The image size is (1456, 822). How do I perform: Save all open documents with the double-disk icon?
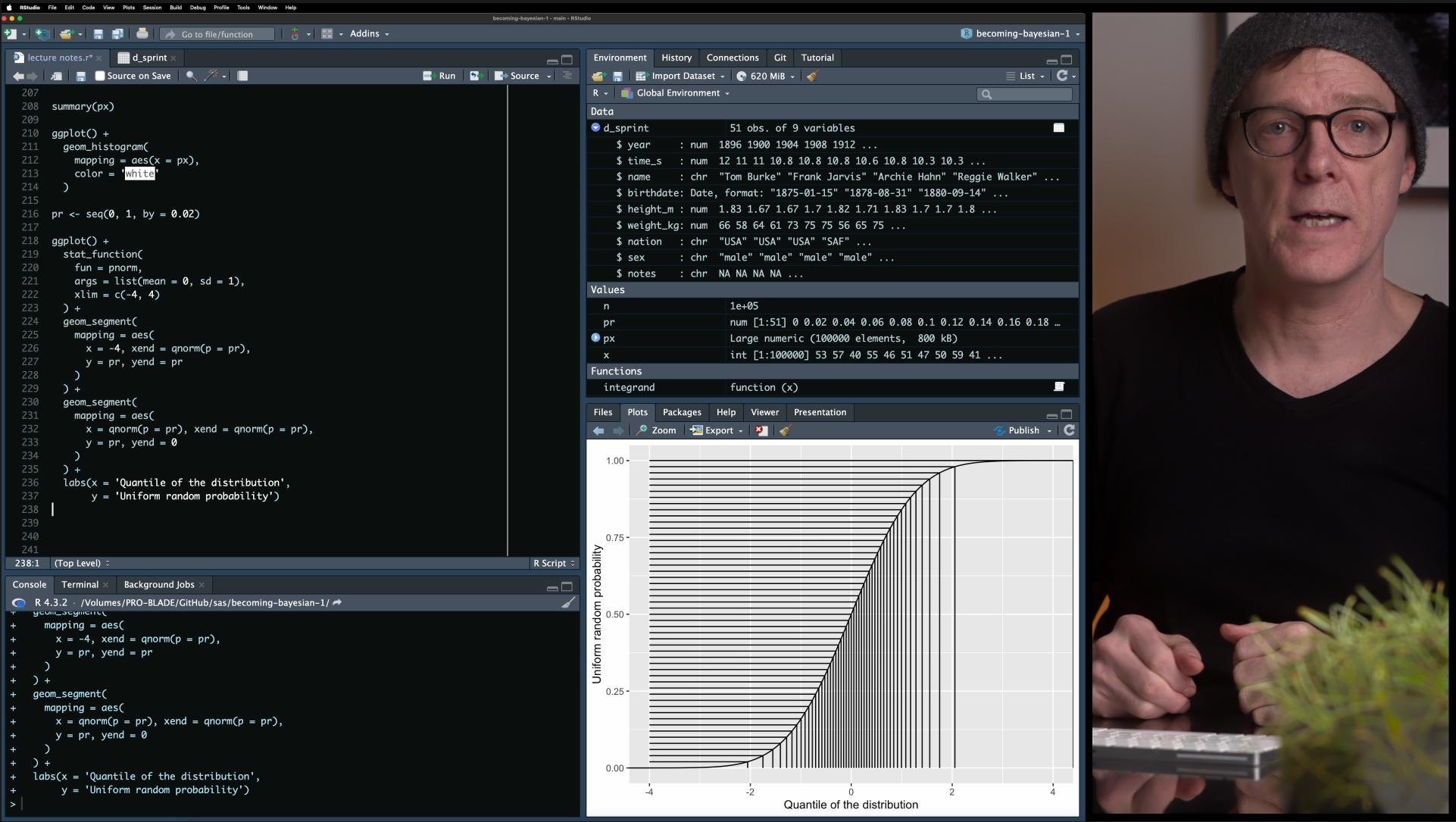[x=117, y=33]
